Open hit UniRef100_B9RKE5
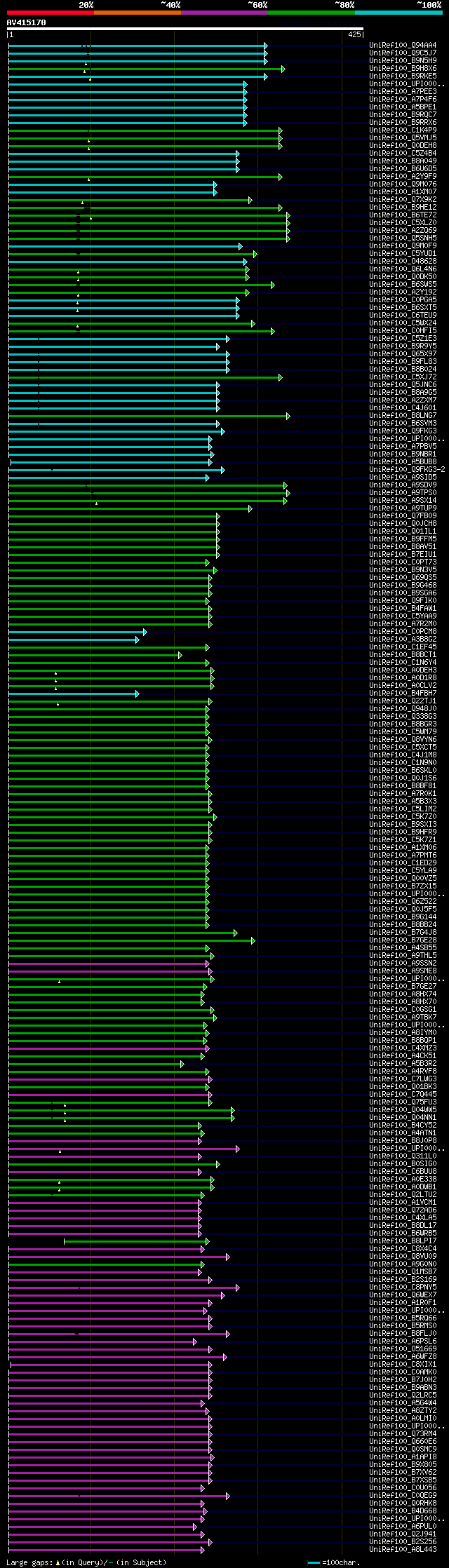 [x=403, y=76]
